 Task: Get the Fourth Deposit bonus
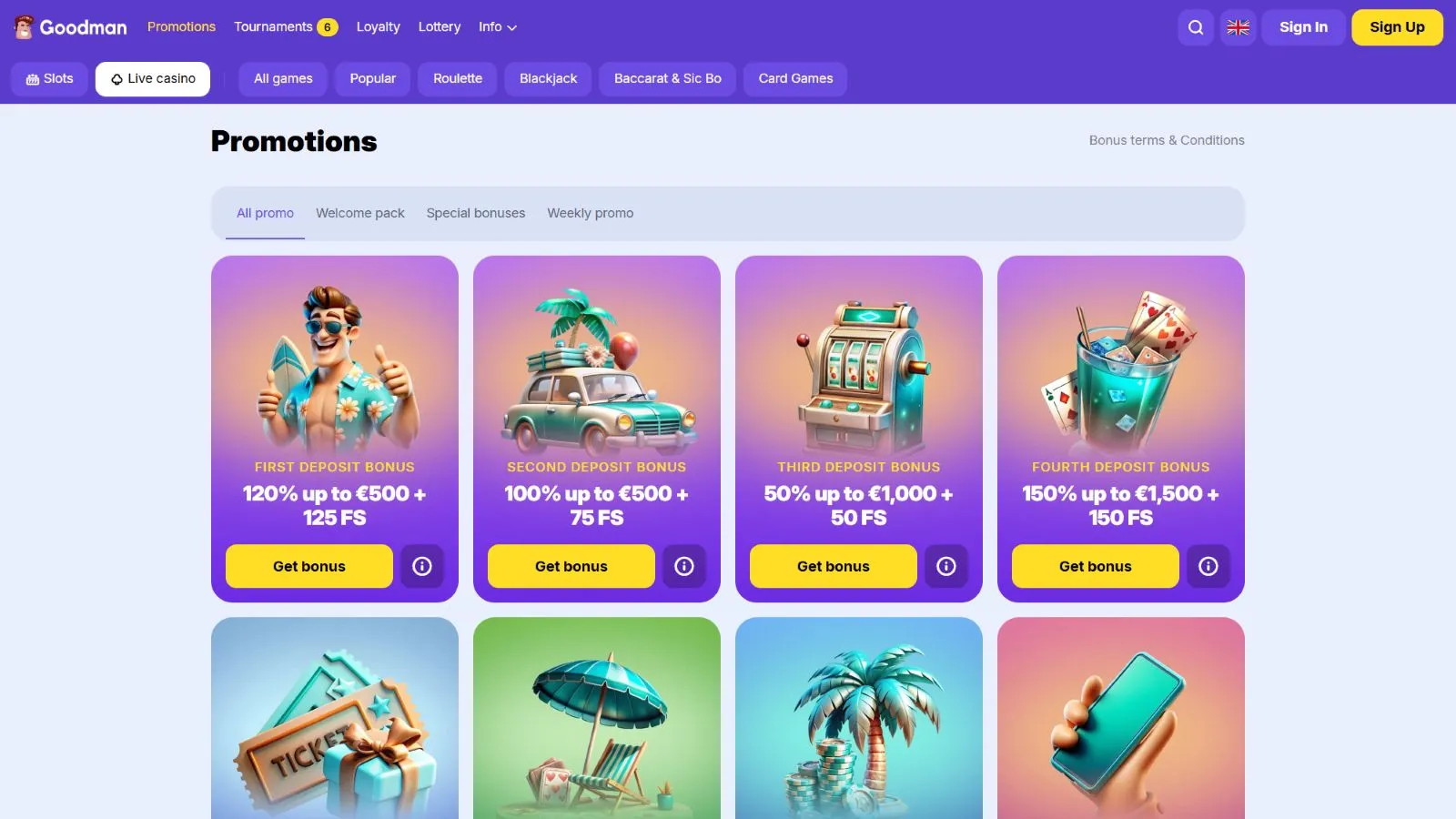click(1096, 566)
